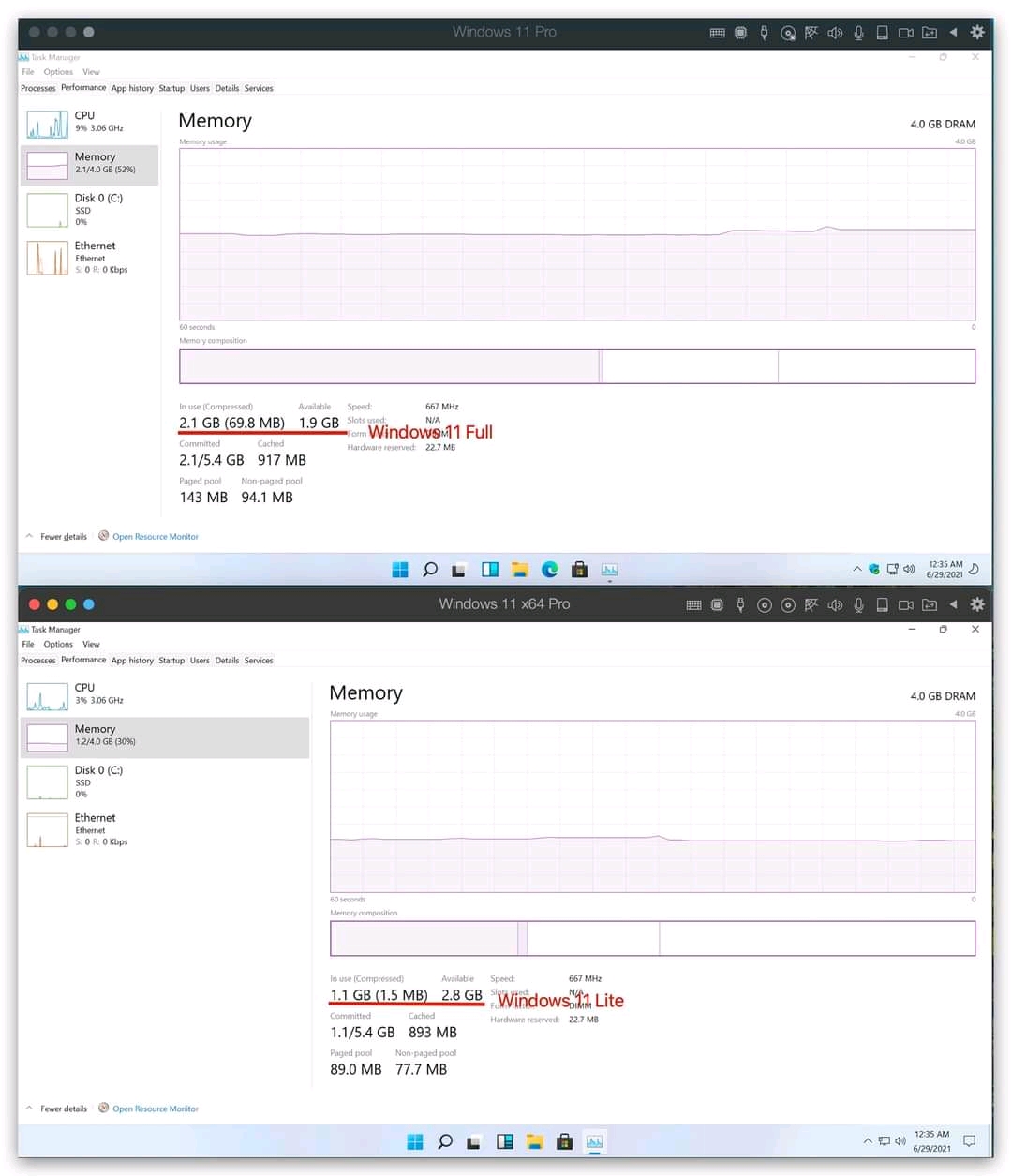
Task: Open Search in Windows 11 Pro window taskbar
Action: pyautogui.click(x=430, y=570)
